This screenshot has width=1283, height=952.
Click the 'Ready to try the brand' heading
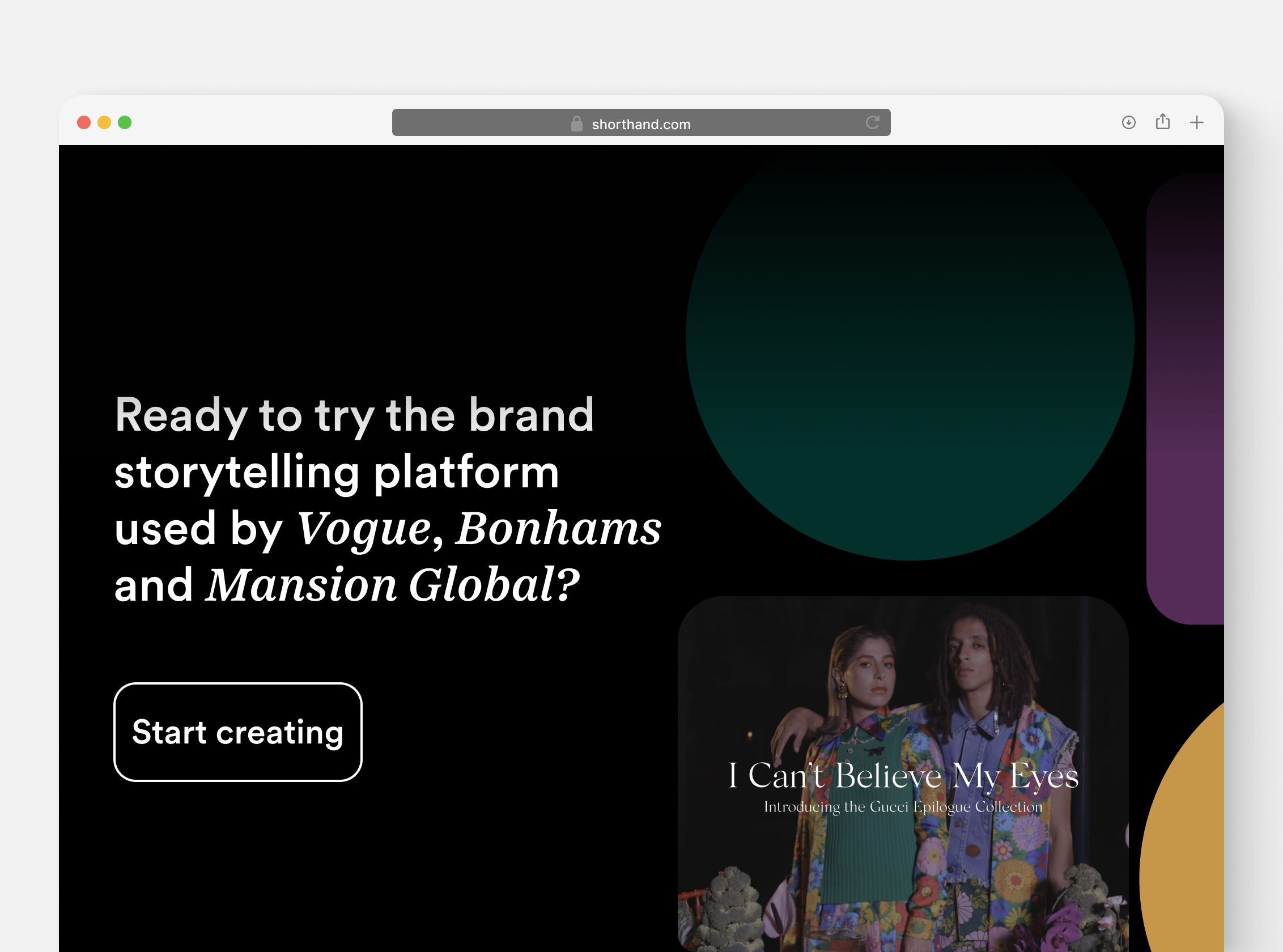coord(354,415)
